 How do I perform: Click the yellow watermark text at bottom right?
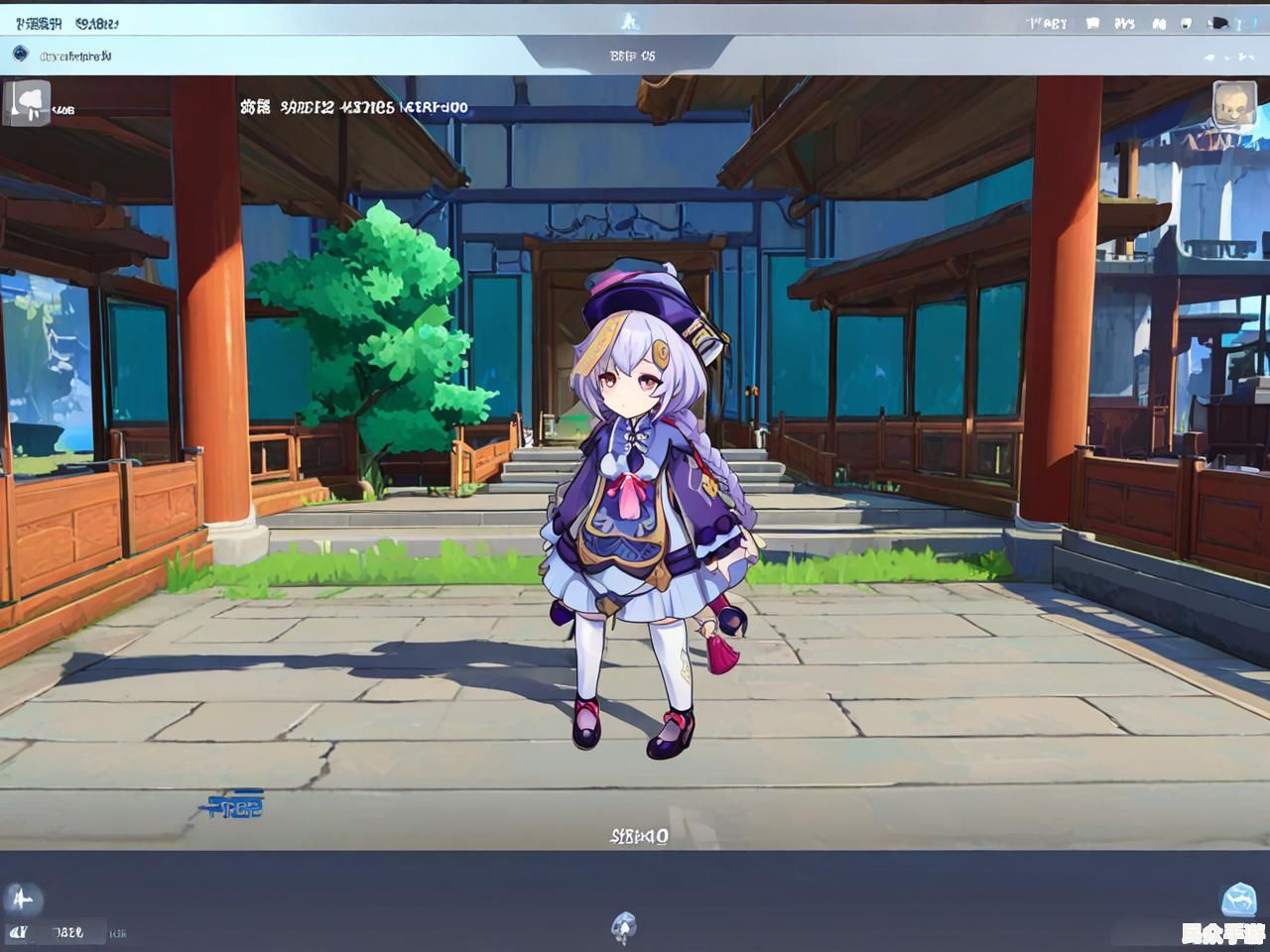(x=1222, y=933)
